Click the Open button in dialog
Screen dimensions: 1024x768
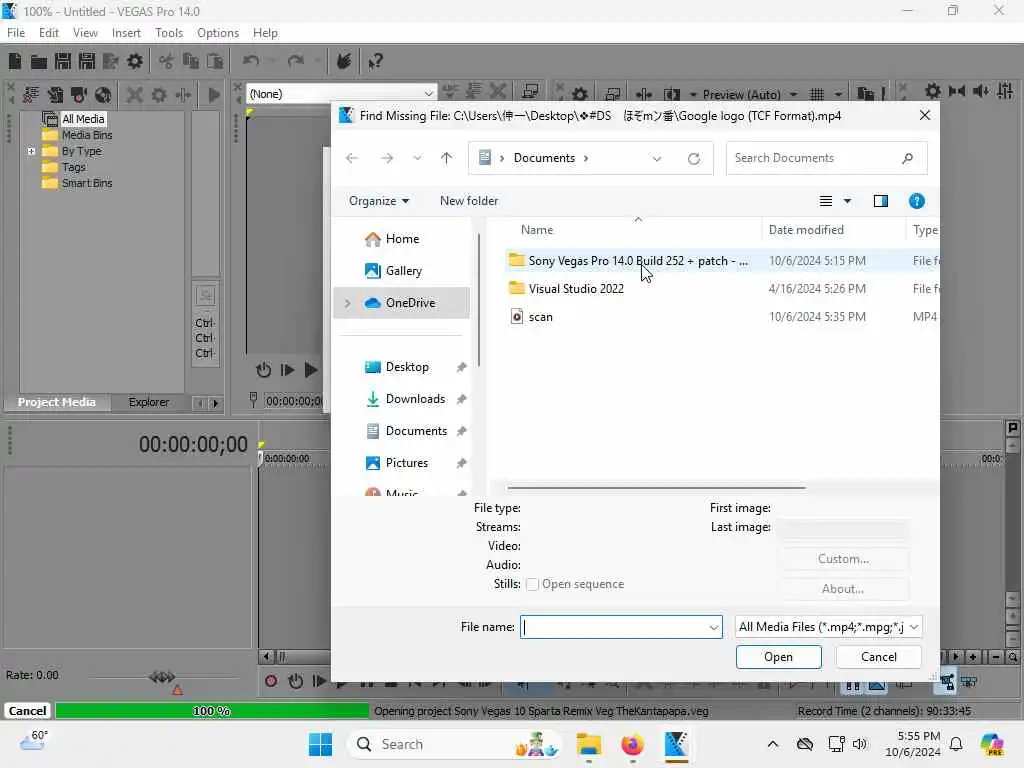point(778,657)
